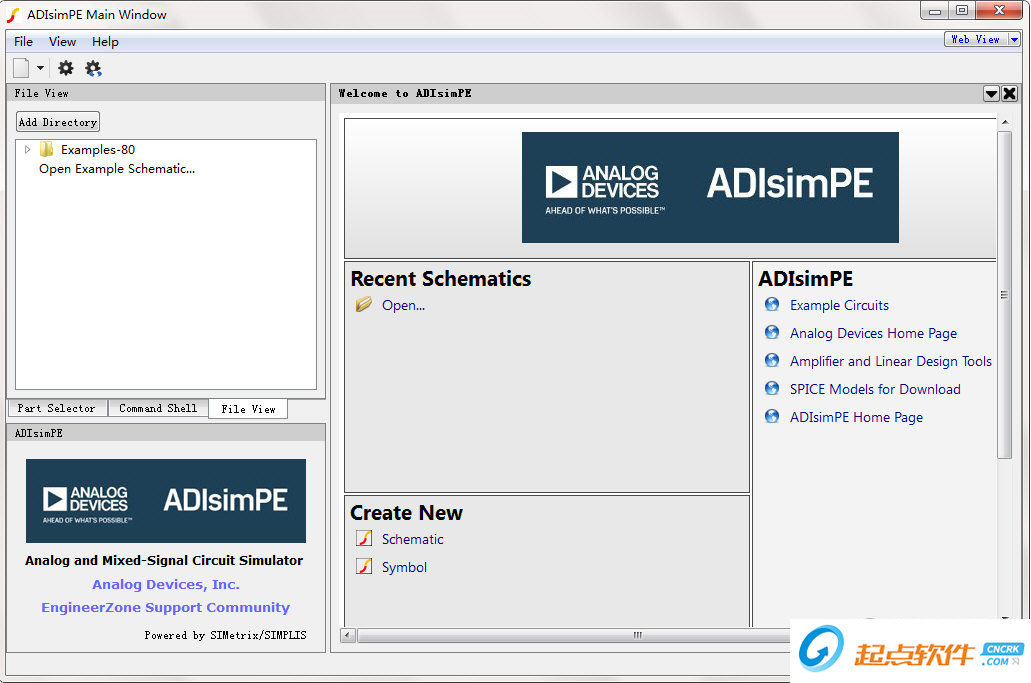Open the dropdown arrow beside new document icon

[40, 68]
